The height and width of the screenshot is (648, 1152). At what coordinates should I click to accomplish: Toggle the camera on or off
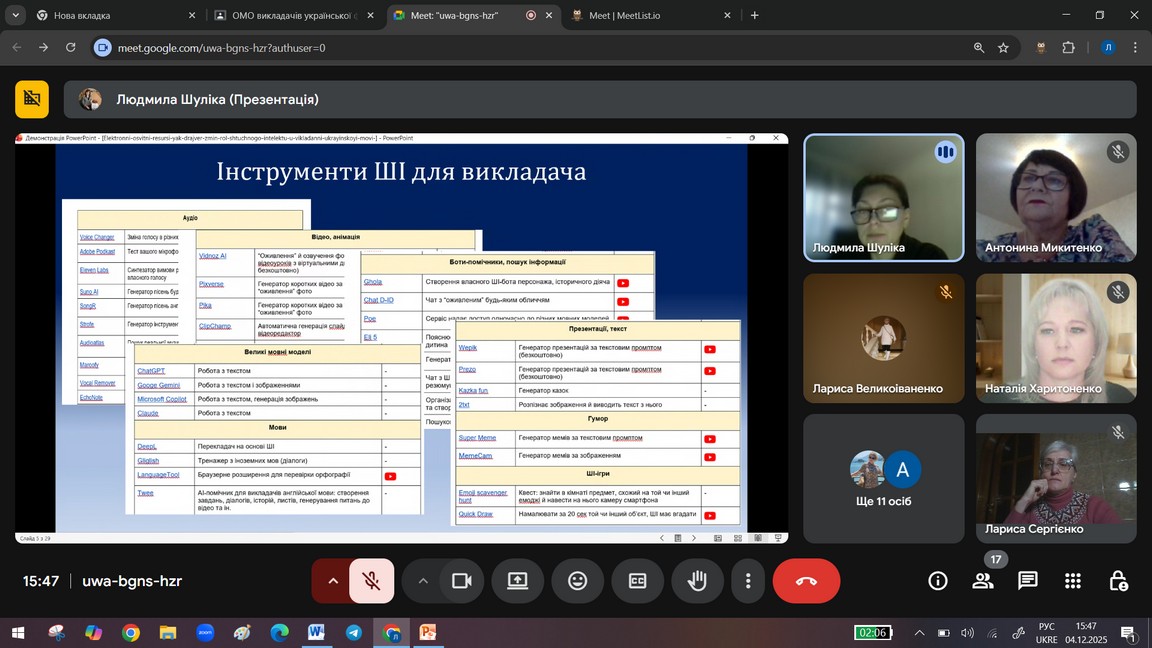pyautogui.click(x=461, y=581)
